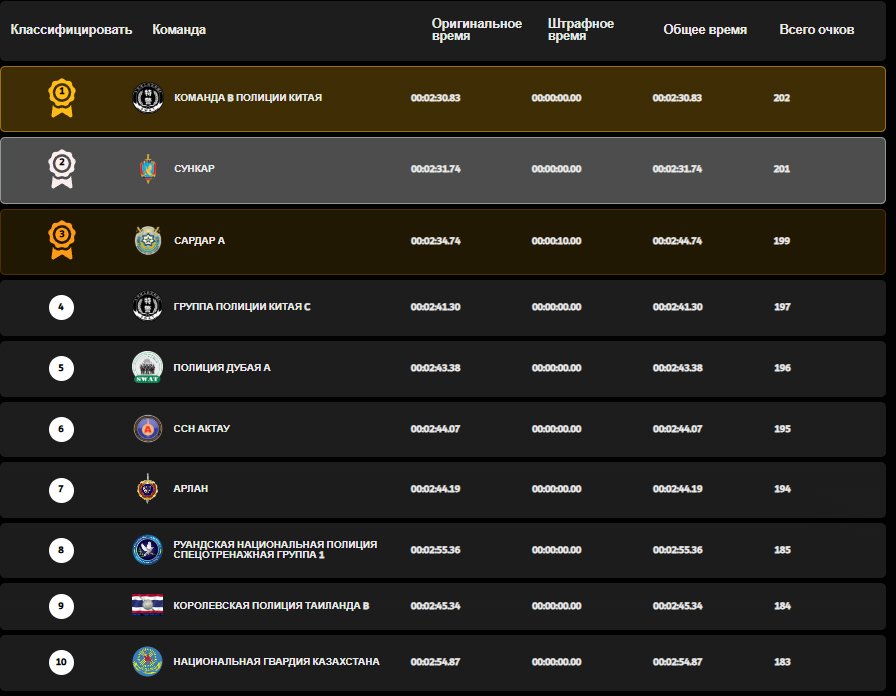Click the Thailand flag icon

[147, 605]
